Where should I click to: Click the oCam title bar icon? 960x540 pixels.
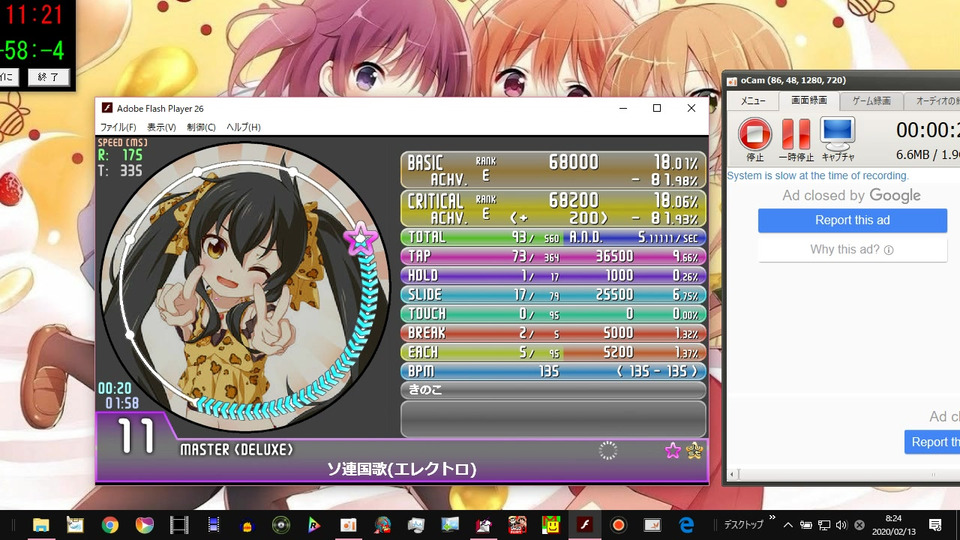(732, 81)
